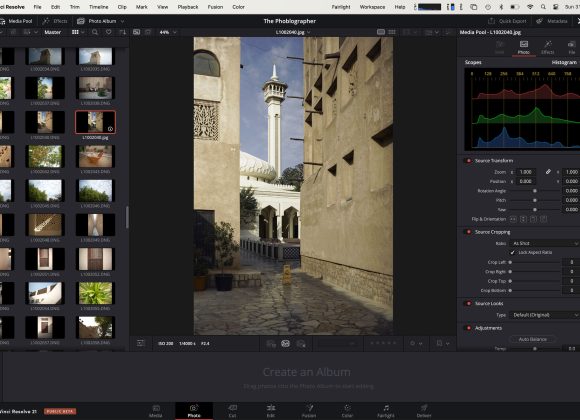Click the Crop Bottom slider handle
580x420 pixels.
tap(510, 290)
